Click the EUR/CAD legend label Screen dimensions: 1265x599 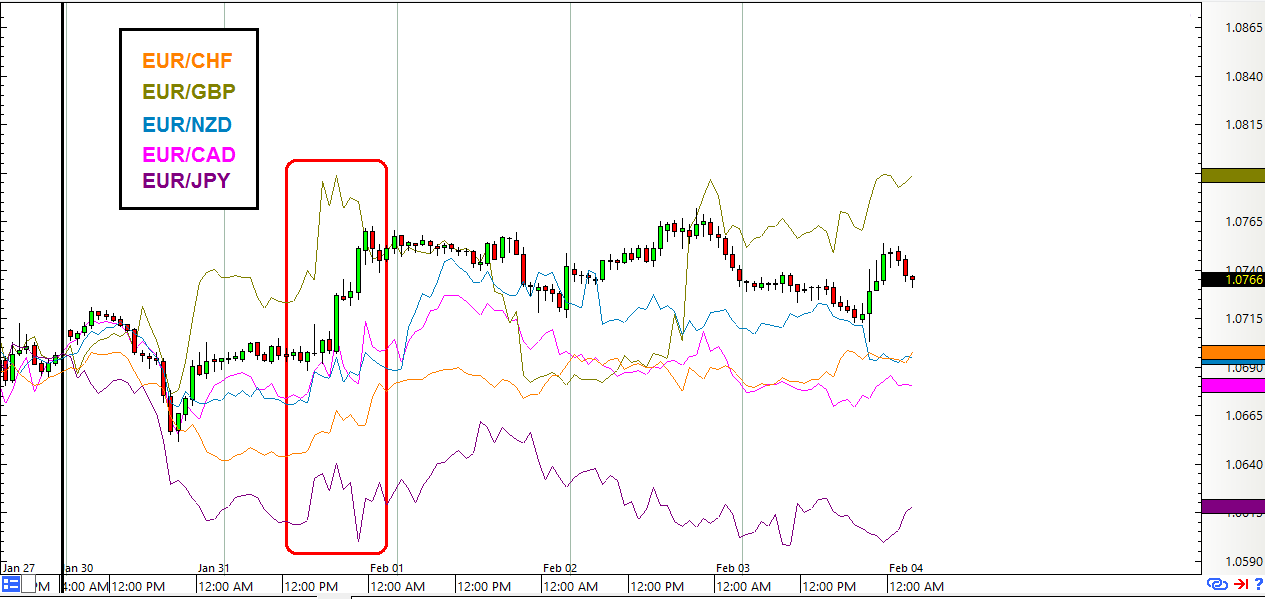189,155
